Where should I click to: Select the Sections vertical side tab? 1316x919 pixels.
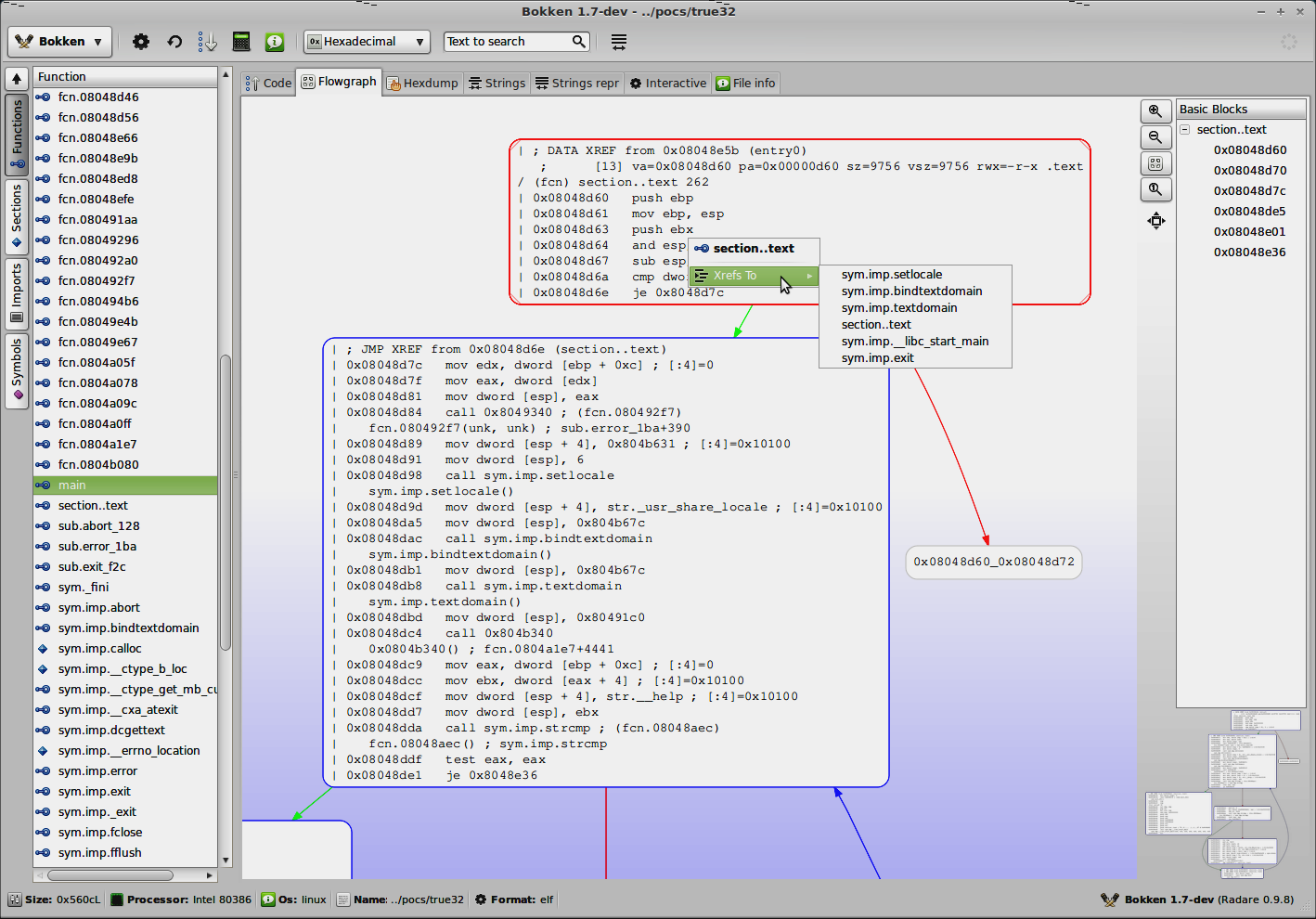pos(17,215)
